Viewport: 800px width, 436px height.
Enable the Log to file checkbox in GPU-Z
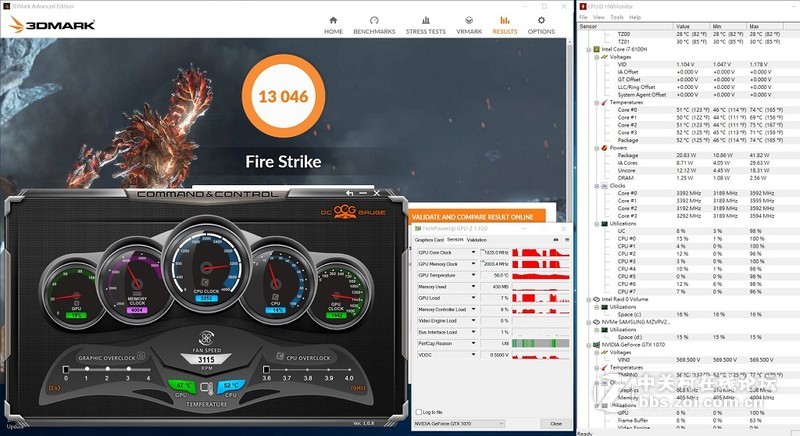pyautogui.click(x=419, y=412)
